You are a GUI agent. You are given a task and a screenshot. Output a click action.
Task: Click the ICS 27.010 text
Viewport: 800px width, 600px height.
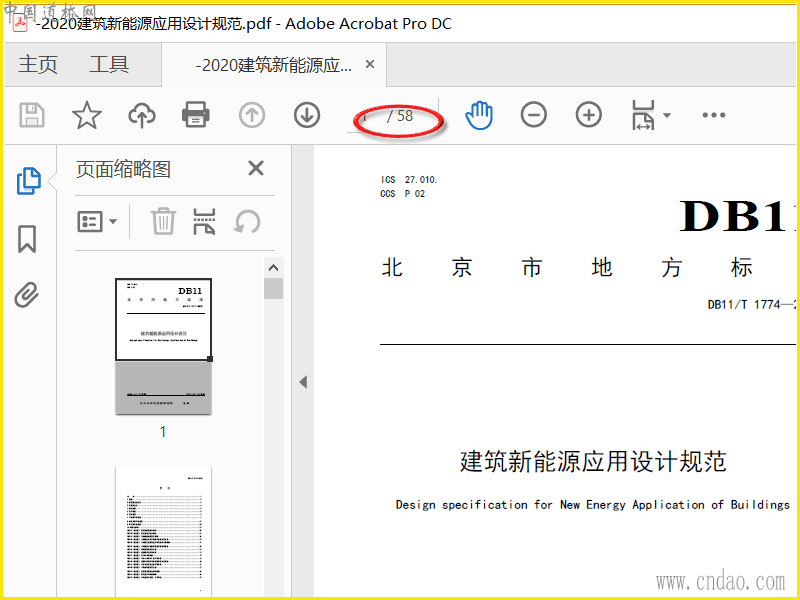pos(409,180)
